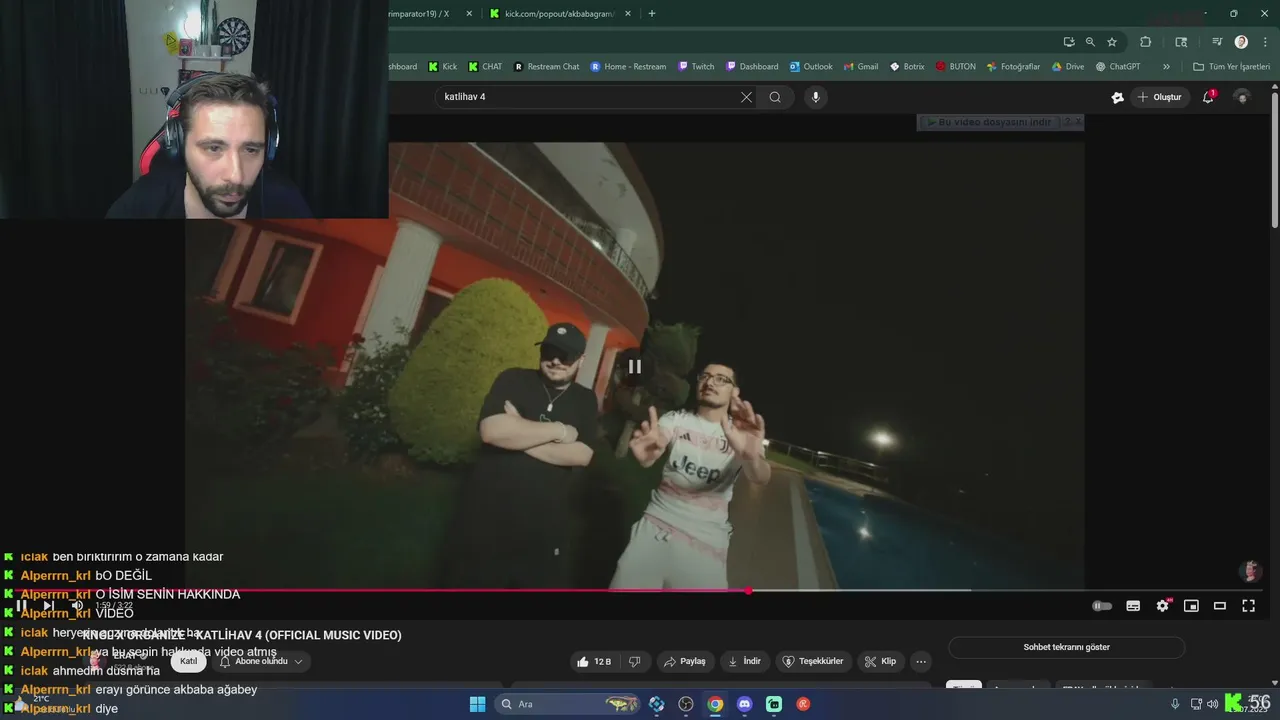Open the Fotoğraflar bookmark
The height and width of the screenshot is (720, 1280).
(1013, 67)
